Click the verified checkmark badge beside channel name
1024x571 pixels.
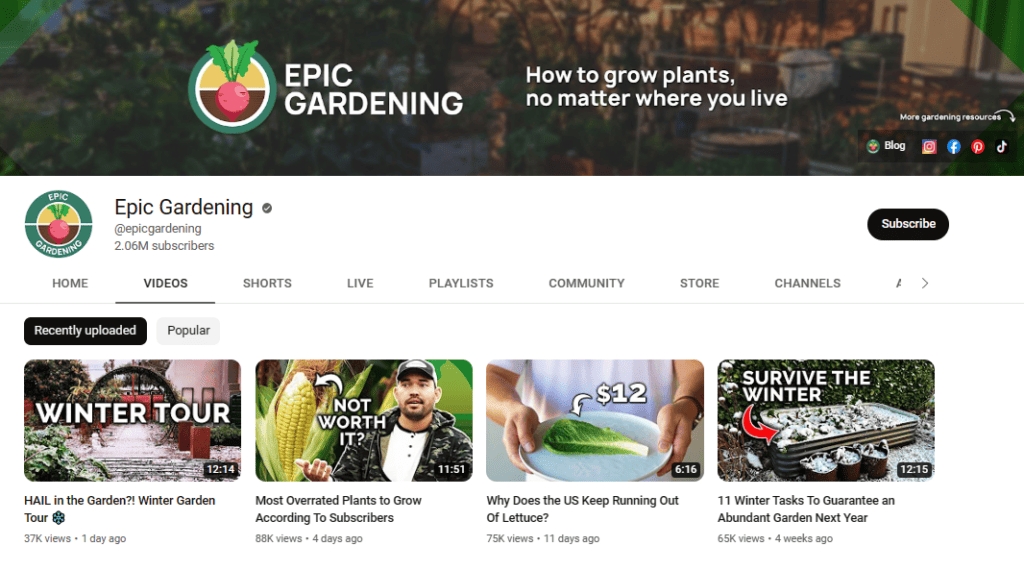267,208
